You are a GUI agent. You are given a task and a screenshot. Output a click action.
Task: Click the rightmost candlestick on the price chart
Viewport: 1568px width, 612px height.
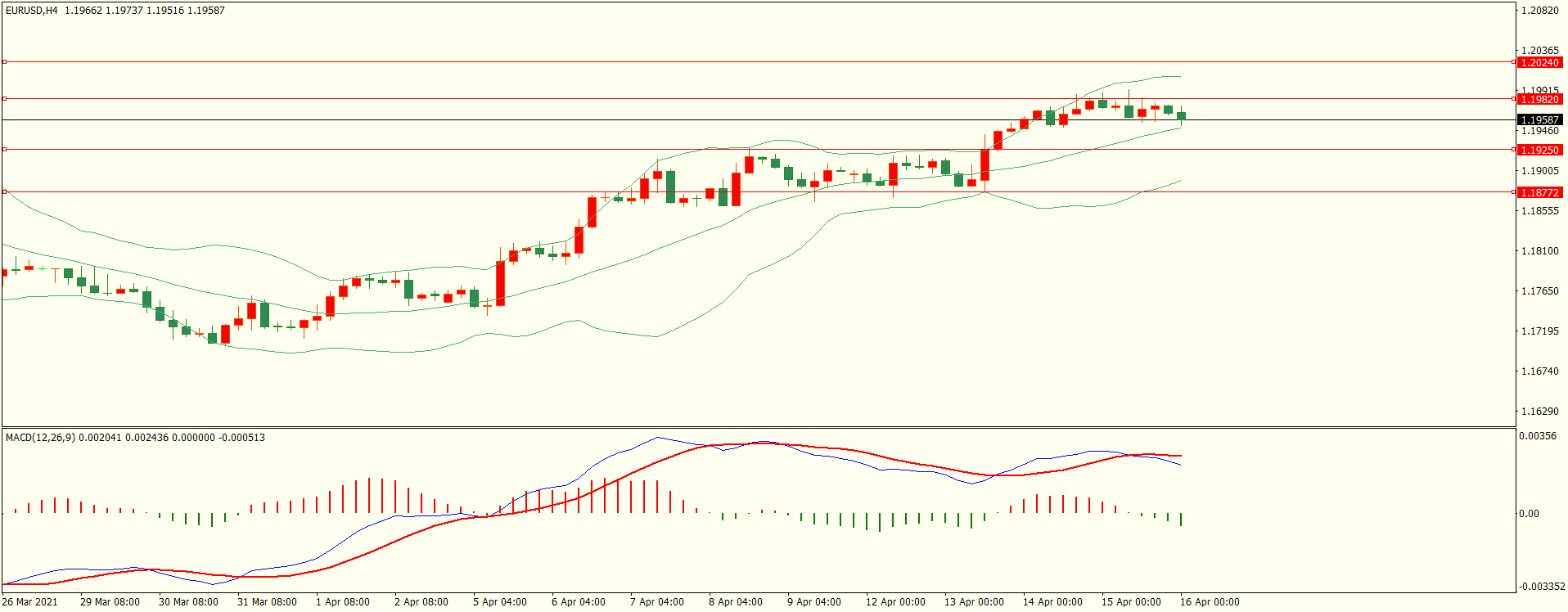tap(1181, 116)
